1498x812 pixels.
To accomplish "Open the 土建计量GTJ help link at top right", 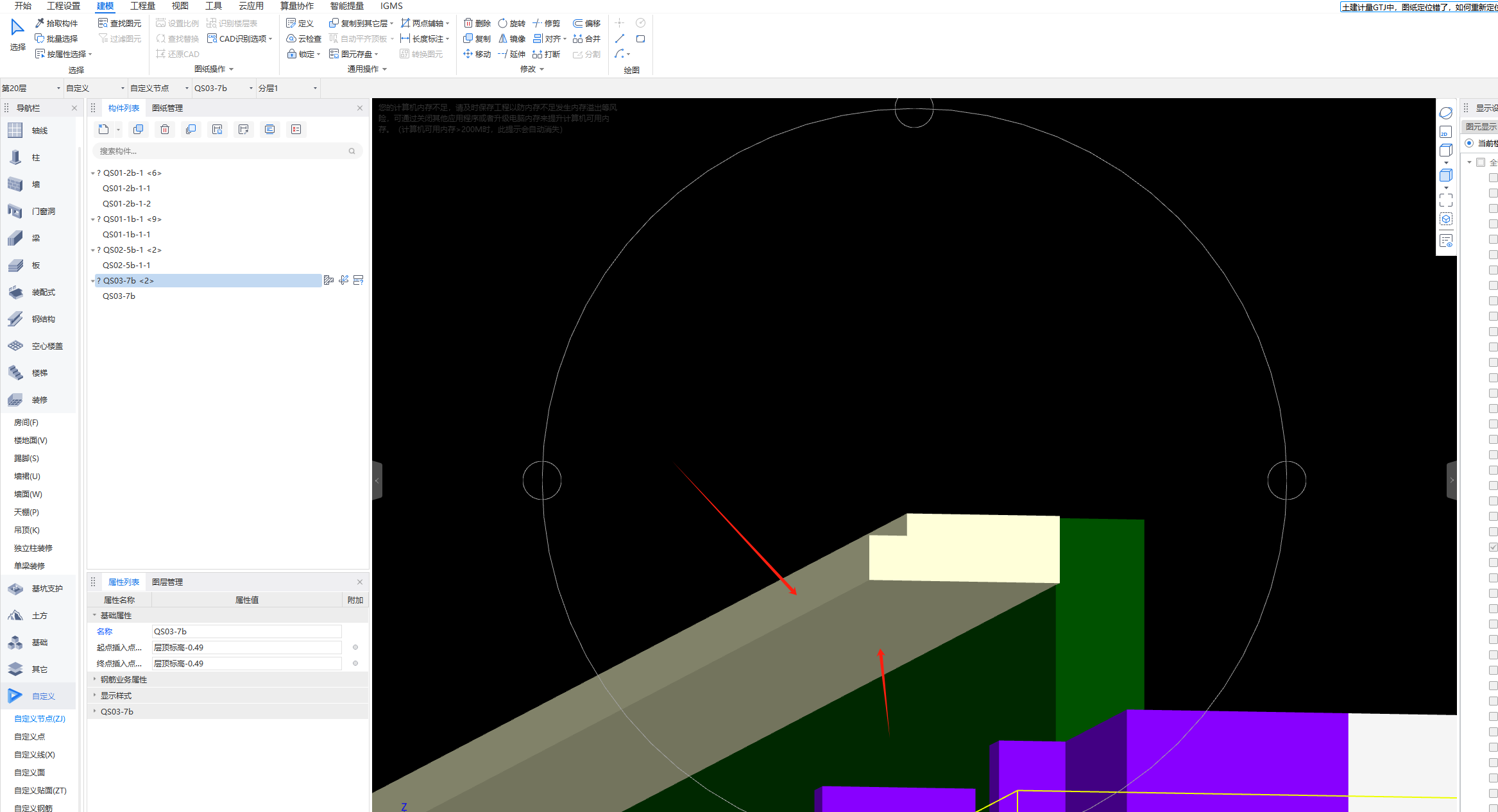I will 1418,7.
